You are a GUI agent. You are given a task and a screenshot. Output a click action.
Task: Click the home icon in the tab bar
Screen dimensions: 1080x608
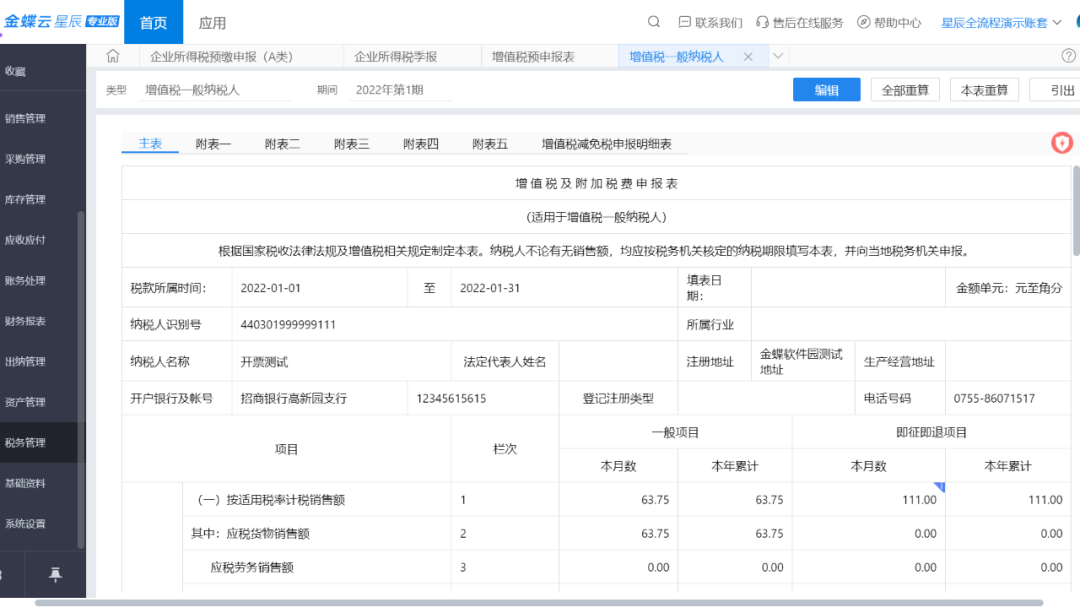112,57
